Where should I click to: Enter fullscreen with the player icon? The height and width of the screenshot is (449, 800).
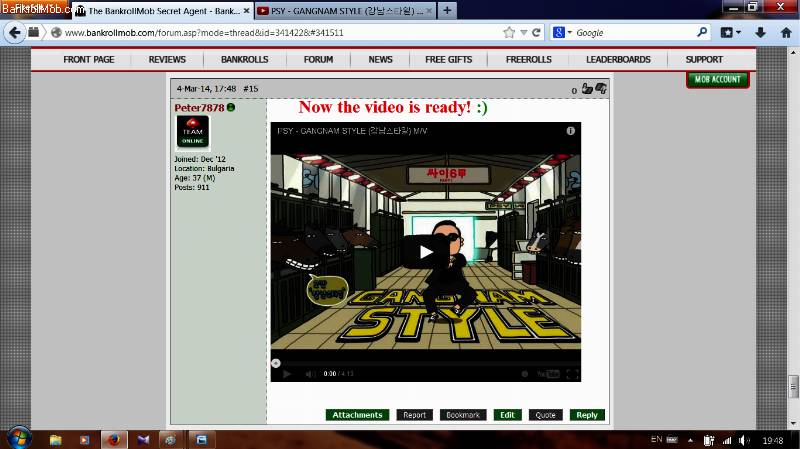pos(572,374)
